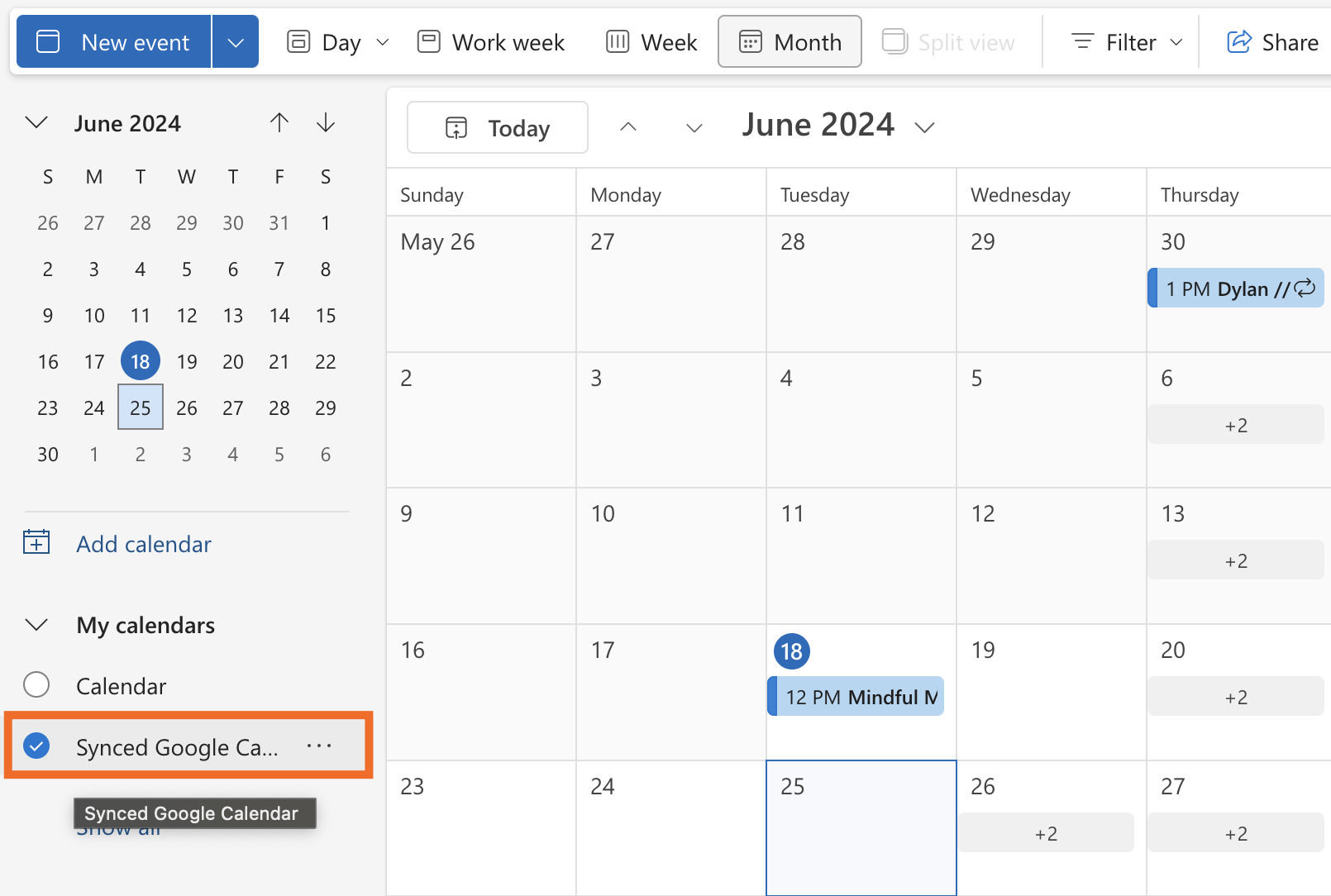Collapse the My calendars section

tap(36, 625)
